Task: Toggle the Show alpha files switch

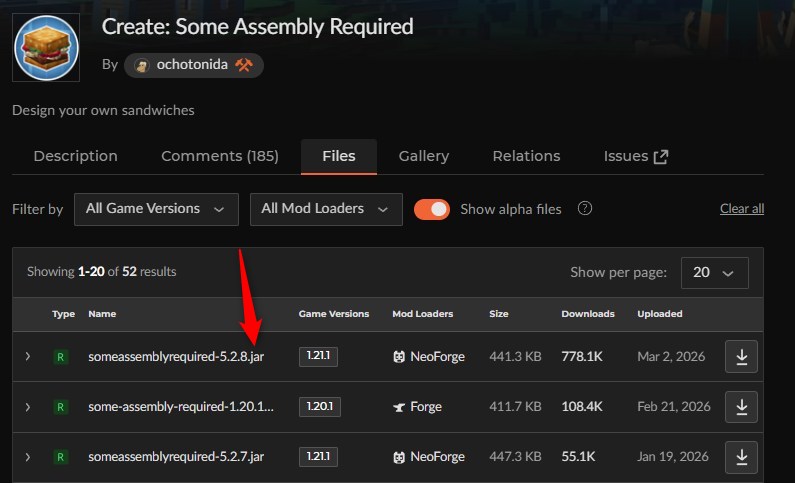Action: (x=431, y=209)
